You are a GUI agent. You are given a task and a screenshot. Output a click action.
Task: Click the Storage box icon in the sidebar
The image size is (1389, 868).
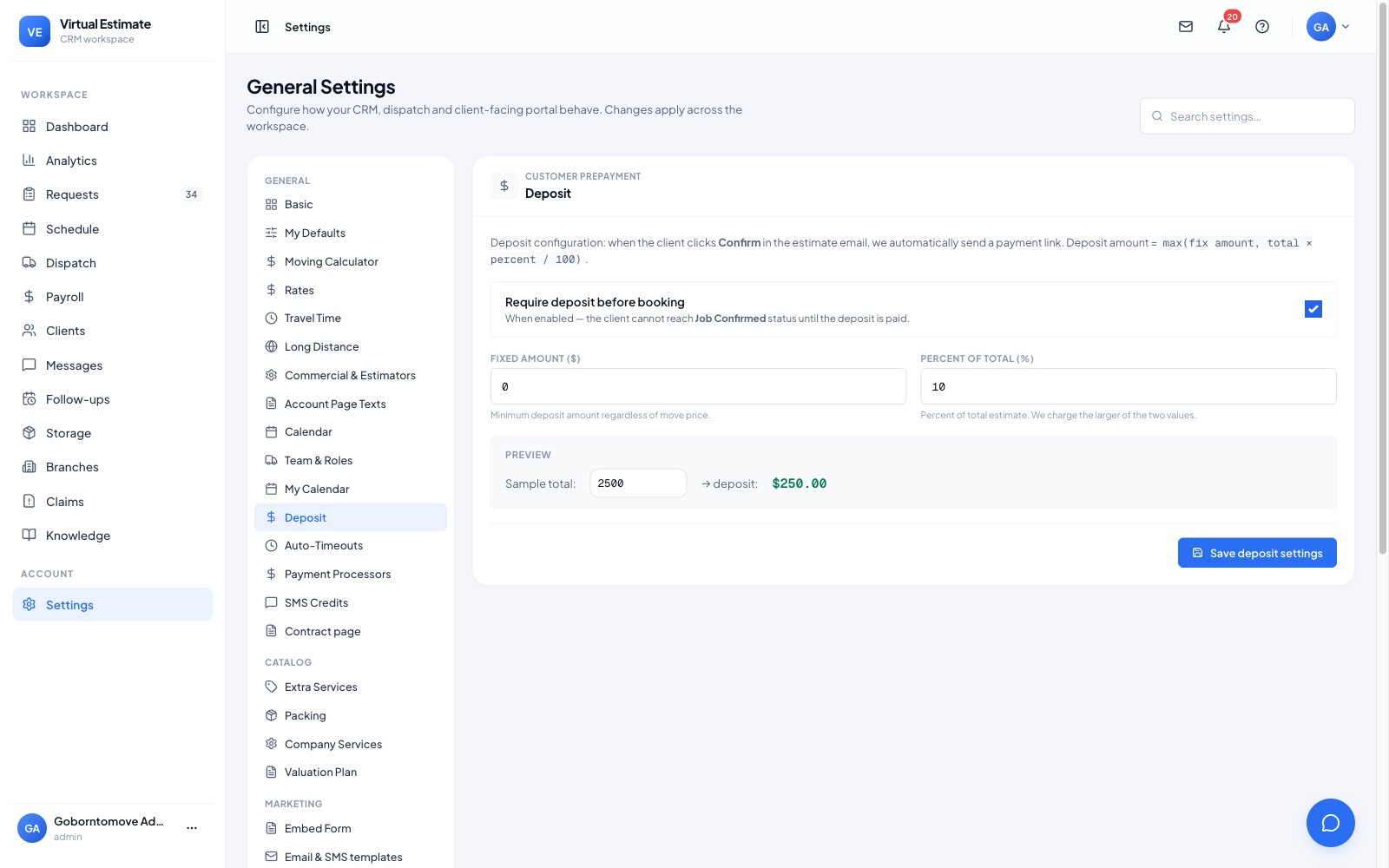(x=29, y=432)
